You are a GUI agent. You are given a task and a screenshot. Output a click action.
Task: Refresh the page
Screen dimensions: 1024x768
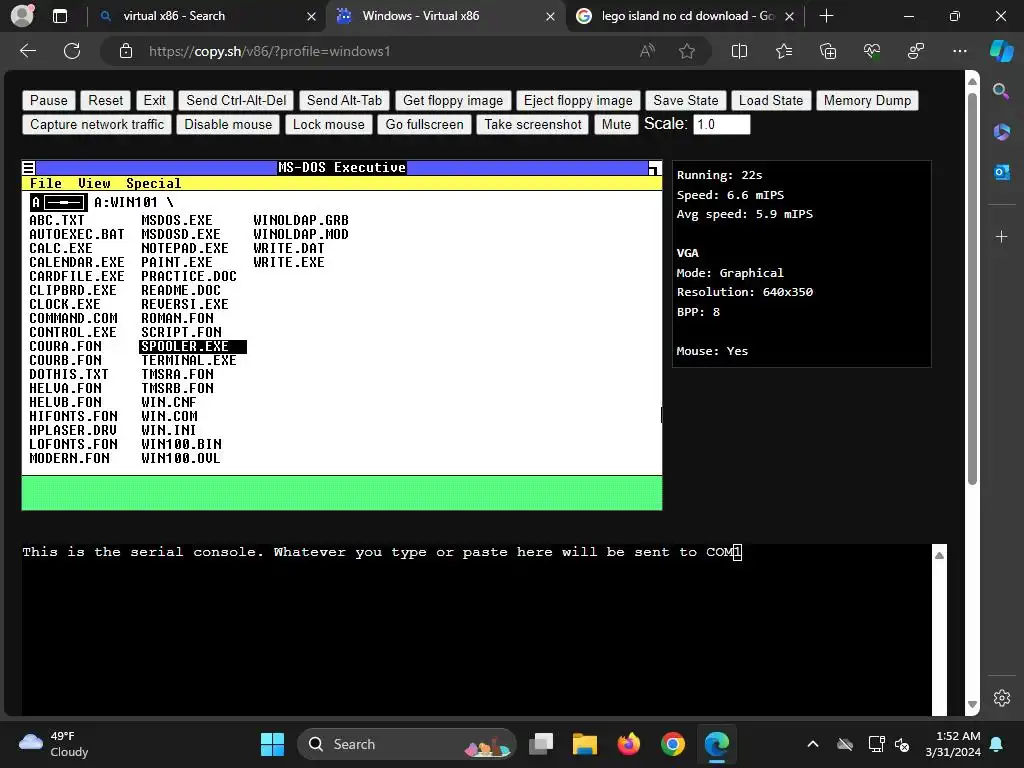tap(72, 51)
